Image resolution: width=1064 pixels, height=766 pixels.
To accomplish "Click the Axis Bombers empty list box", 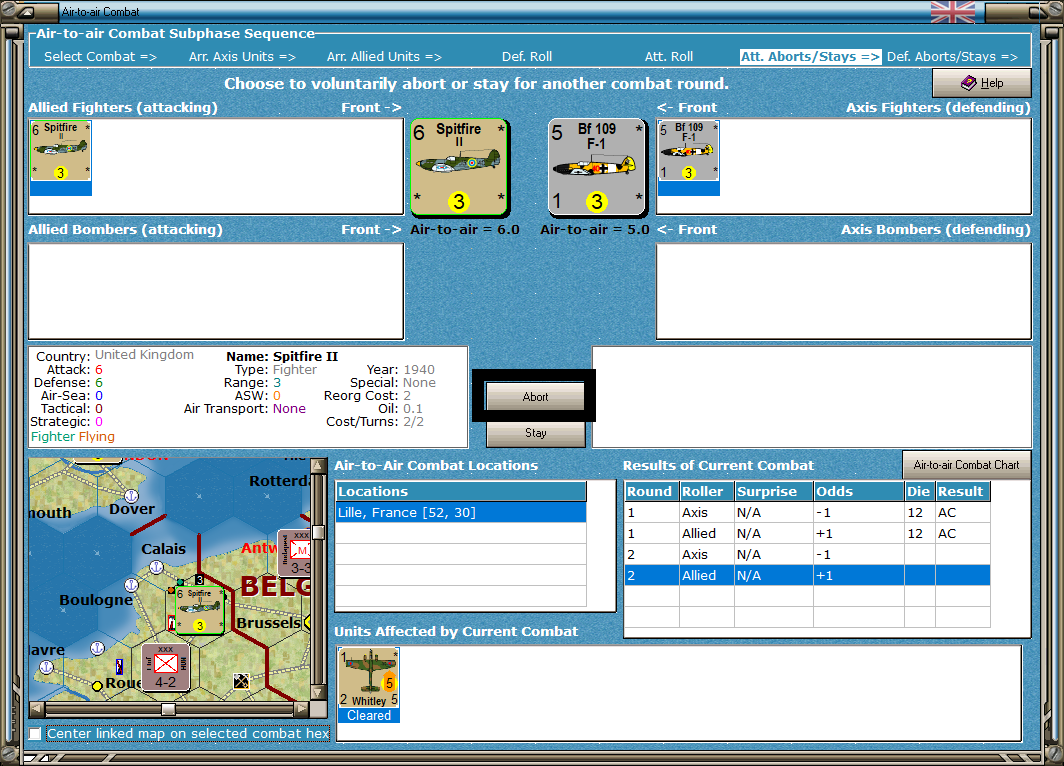I will coord(843,291).
